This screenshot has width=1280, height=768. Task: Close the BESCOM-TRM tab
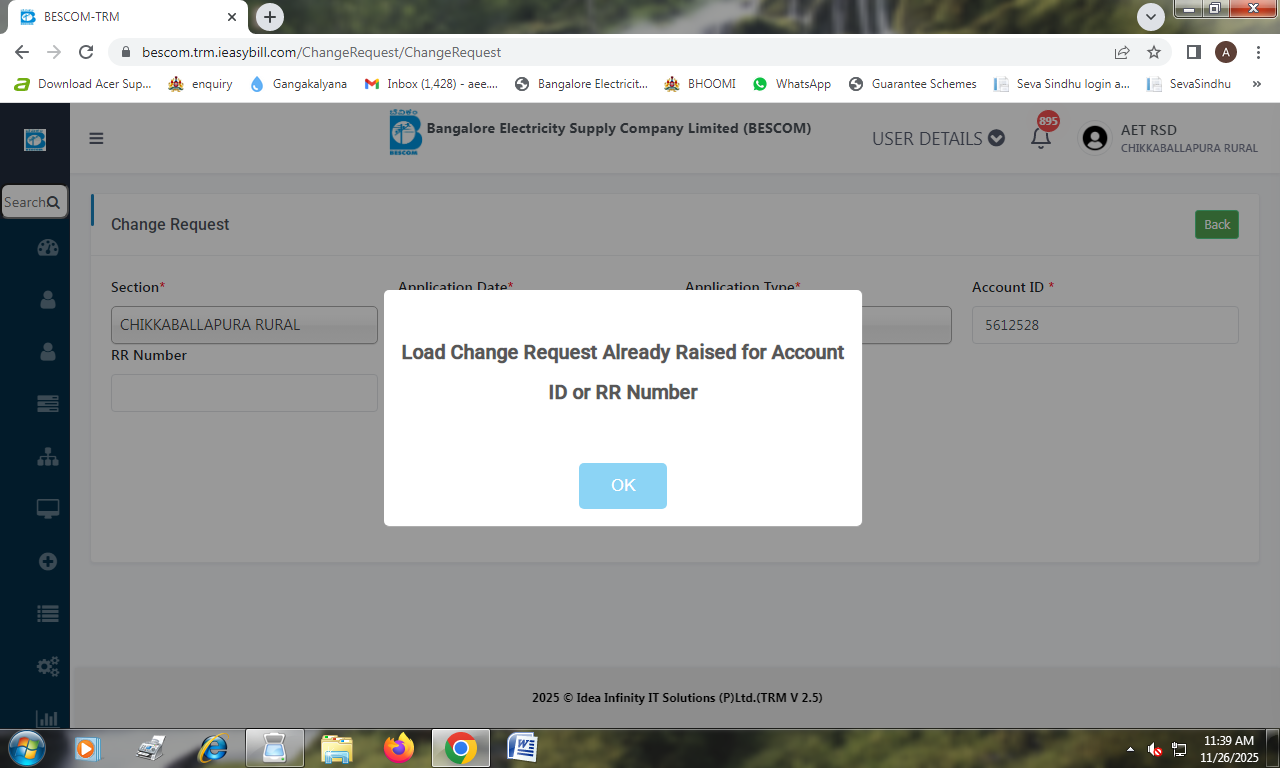click(231, 17)
